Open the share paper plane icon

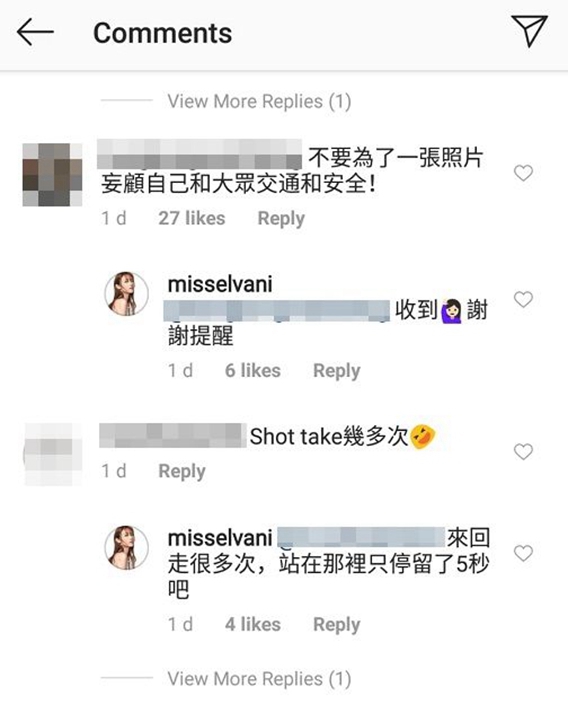pyautogui.click(x=529, y=31)
